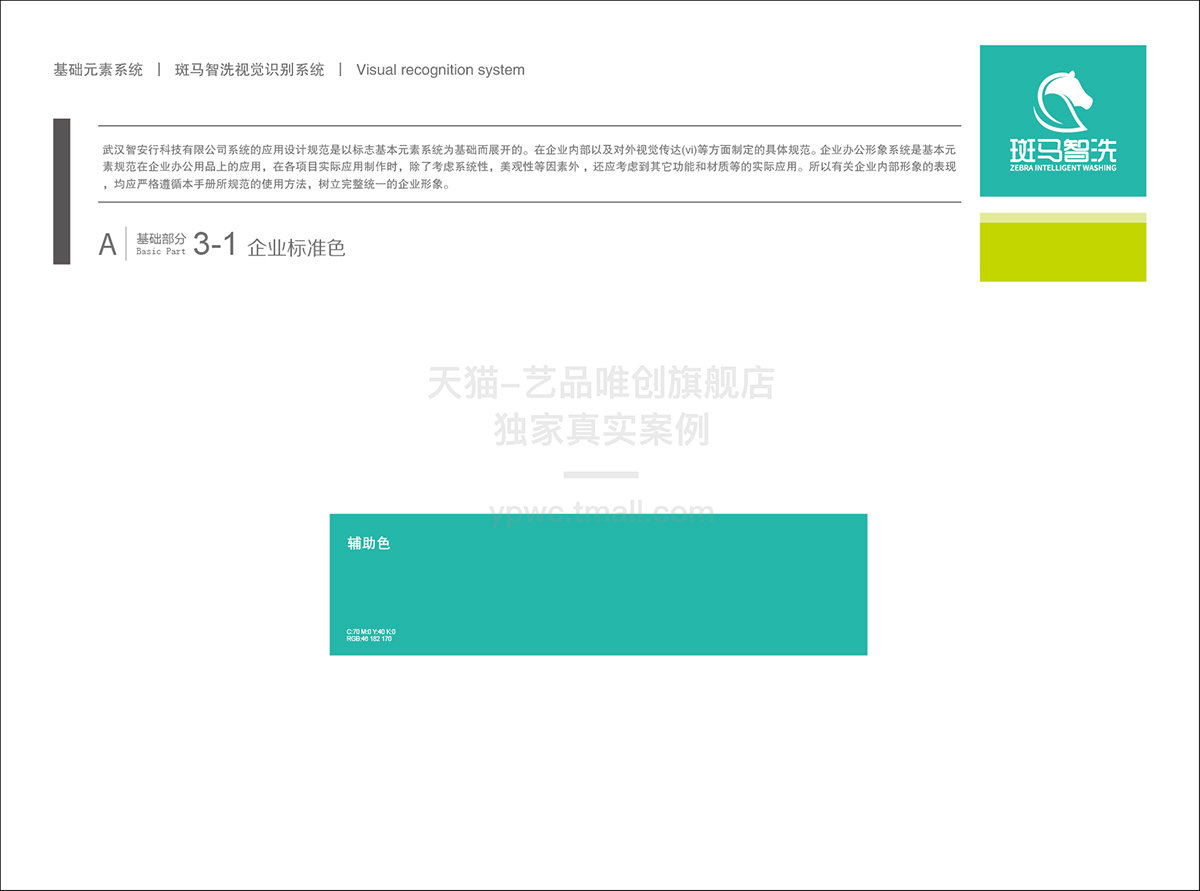Pick the pale yellow-green strip
1200x891 pixels.
(1063, 217)
